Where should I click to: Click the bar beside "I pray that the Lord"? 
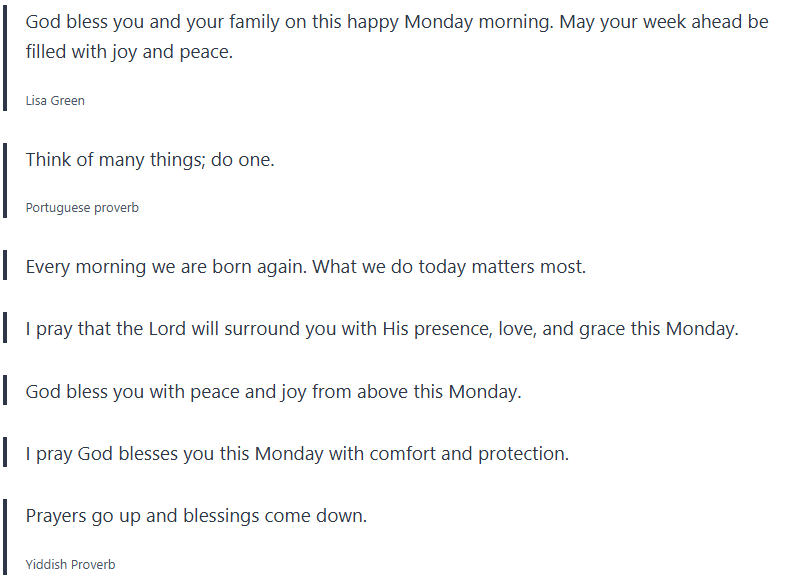pyautogui.click(x=5, y=329)
